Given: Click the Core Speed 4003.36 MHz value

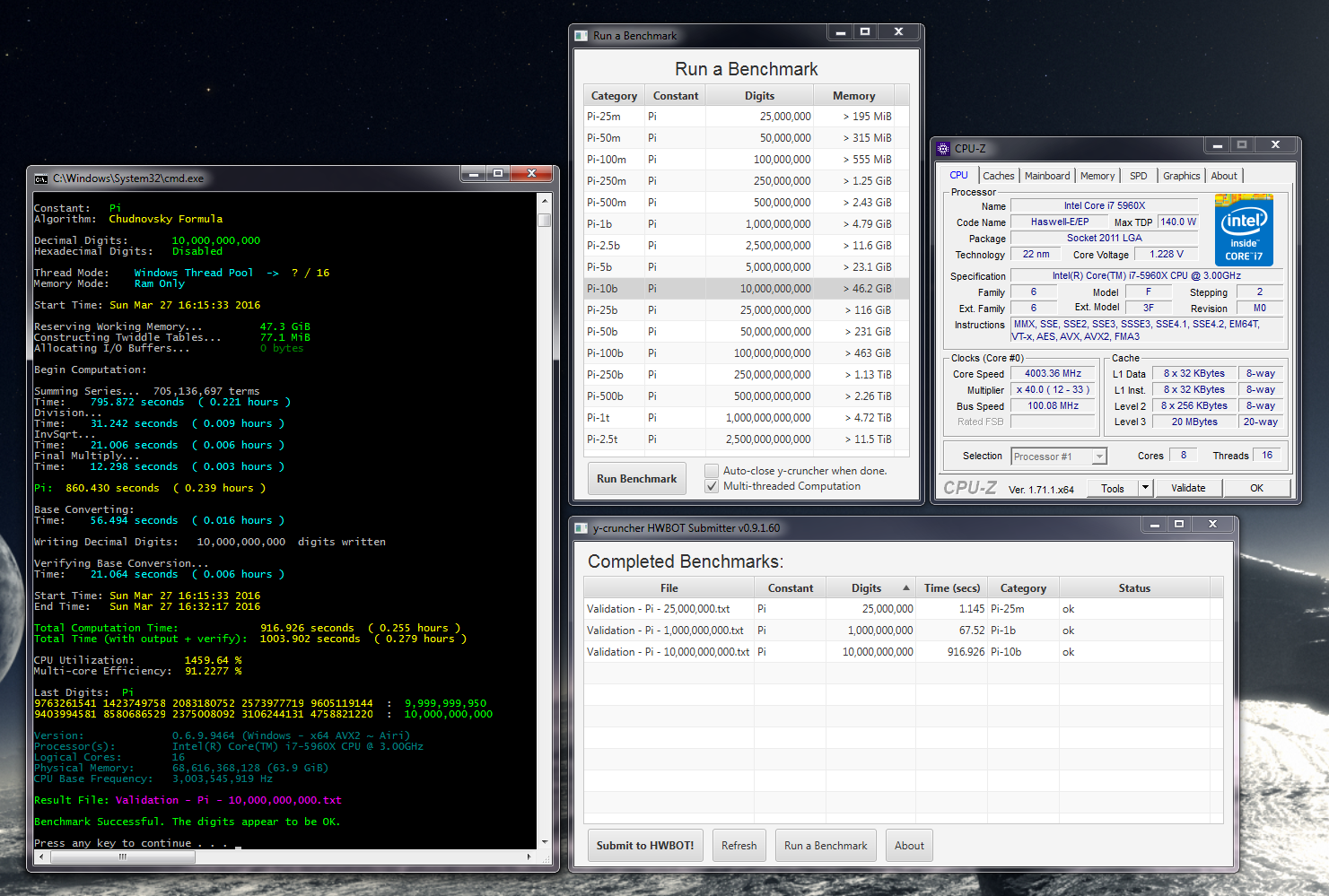Looking at the screenshot, I should [1053, 374].
